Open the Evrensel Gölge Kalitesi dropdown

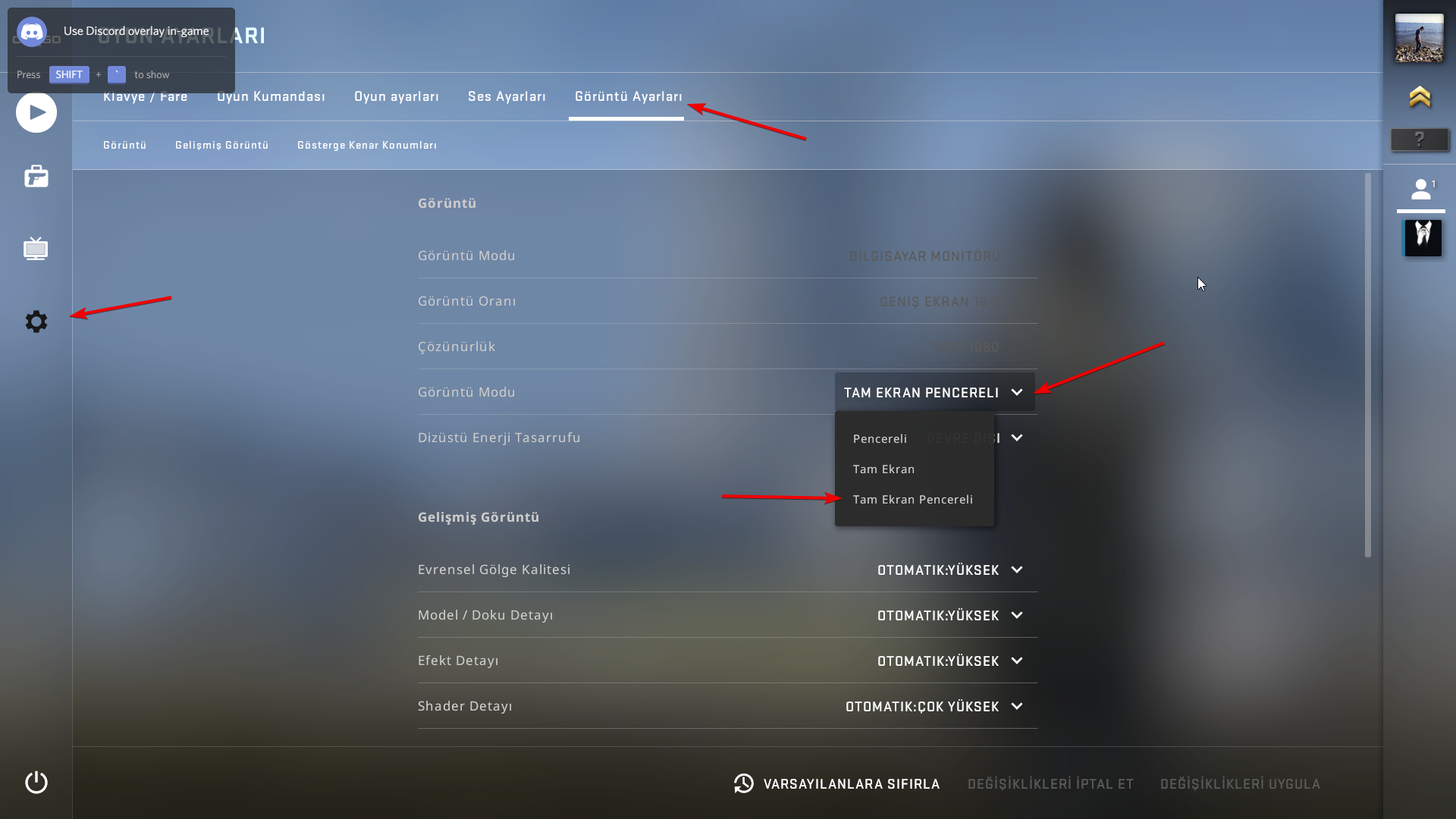click(950, 570)
